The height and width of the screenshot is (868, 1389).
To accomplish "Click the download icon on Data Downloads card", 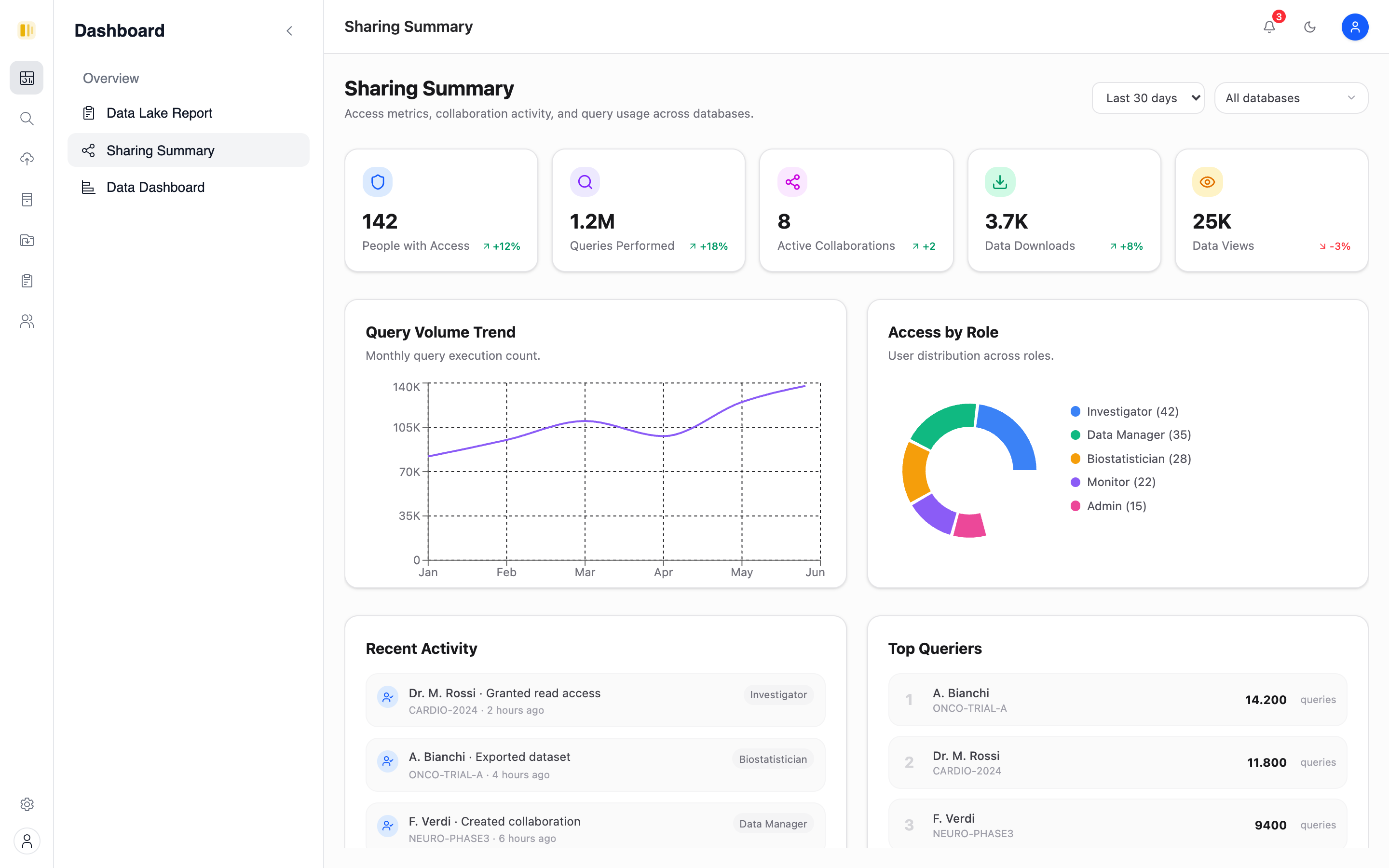I will tap(1000, 182).
